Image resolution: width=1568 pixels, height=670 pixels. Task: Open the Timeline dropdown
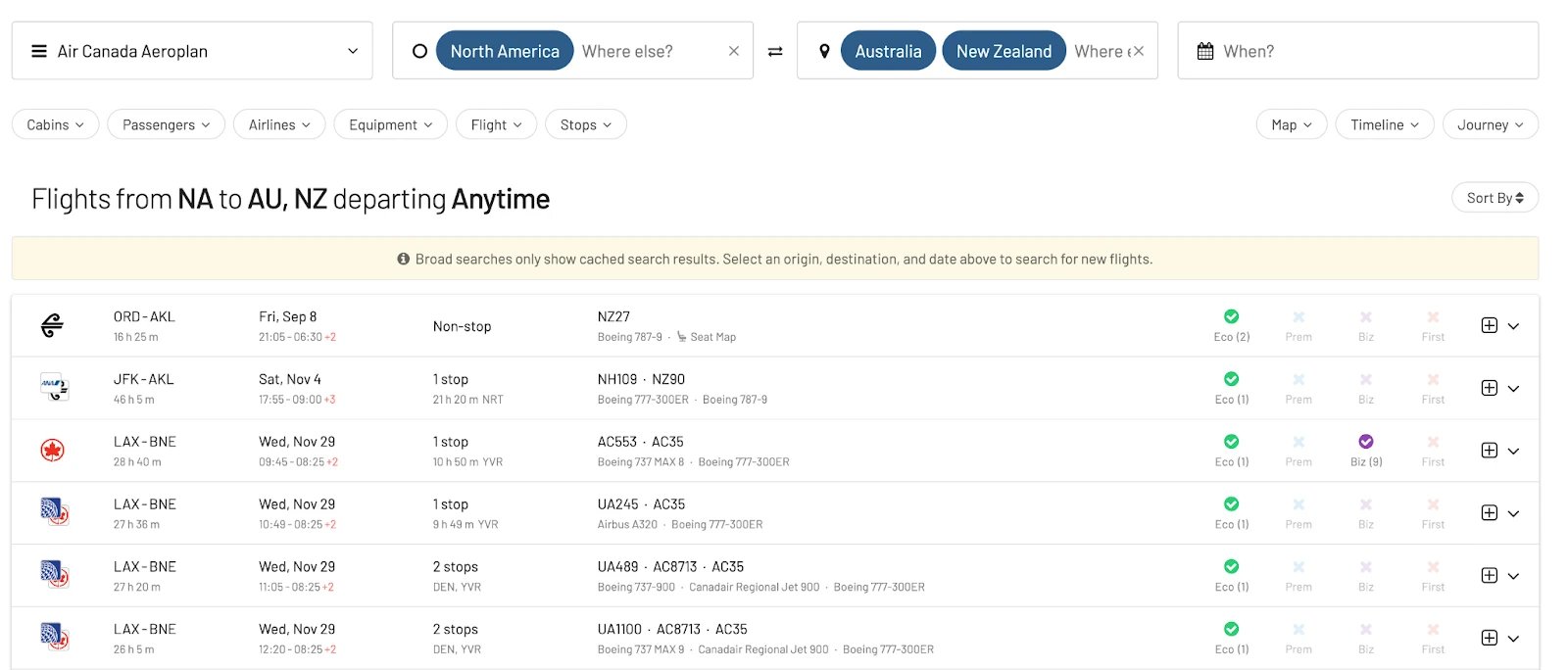pos(1385,124)
